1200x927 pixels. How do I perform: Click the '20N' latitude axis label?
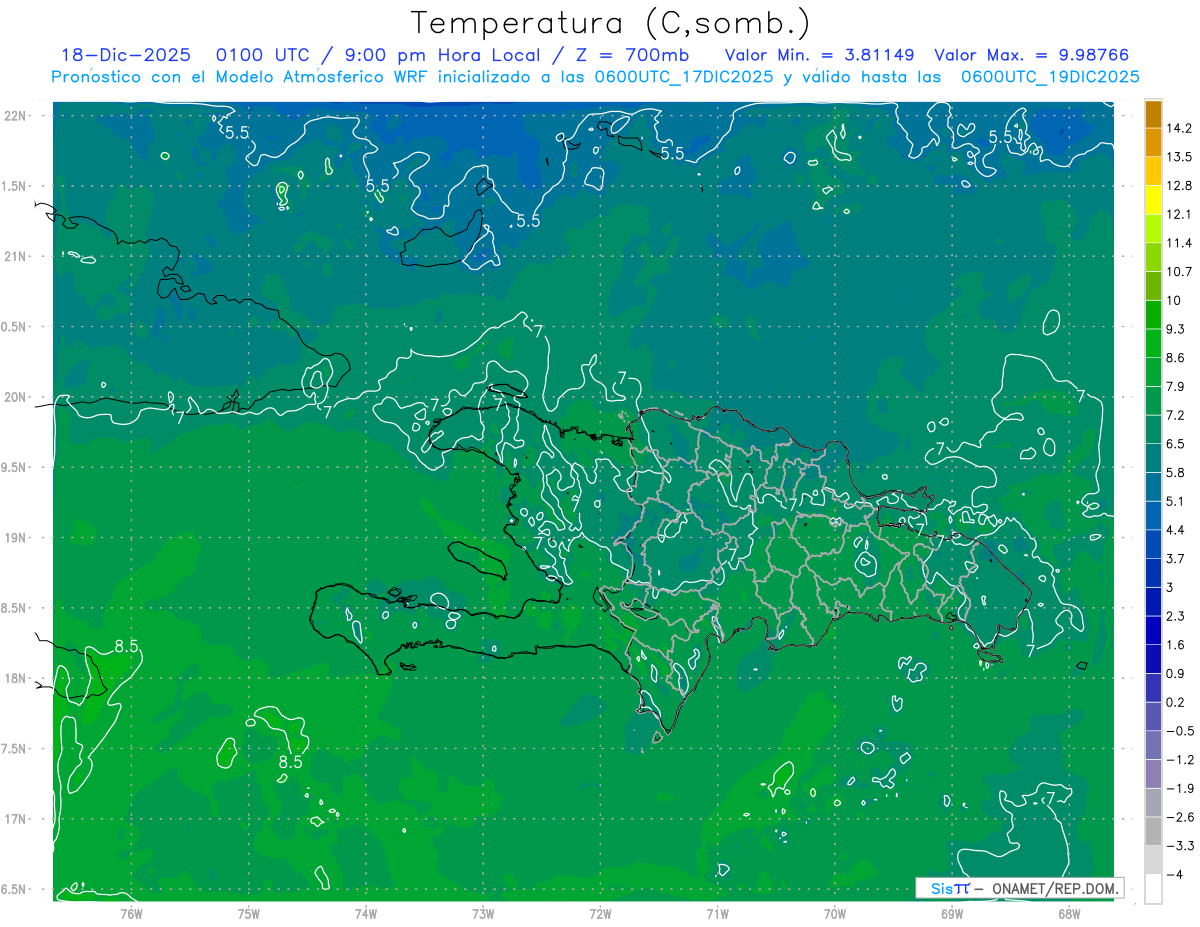(17, 397)
